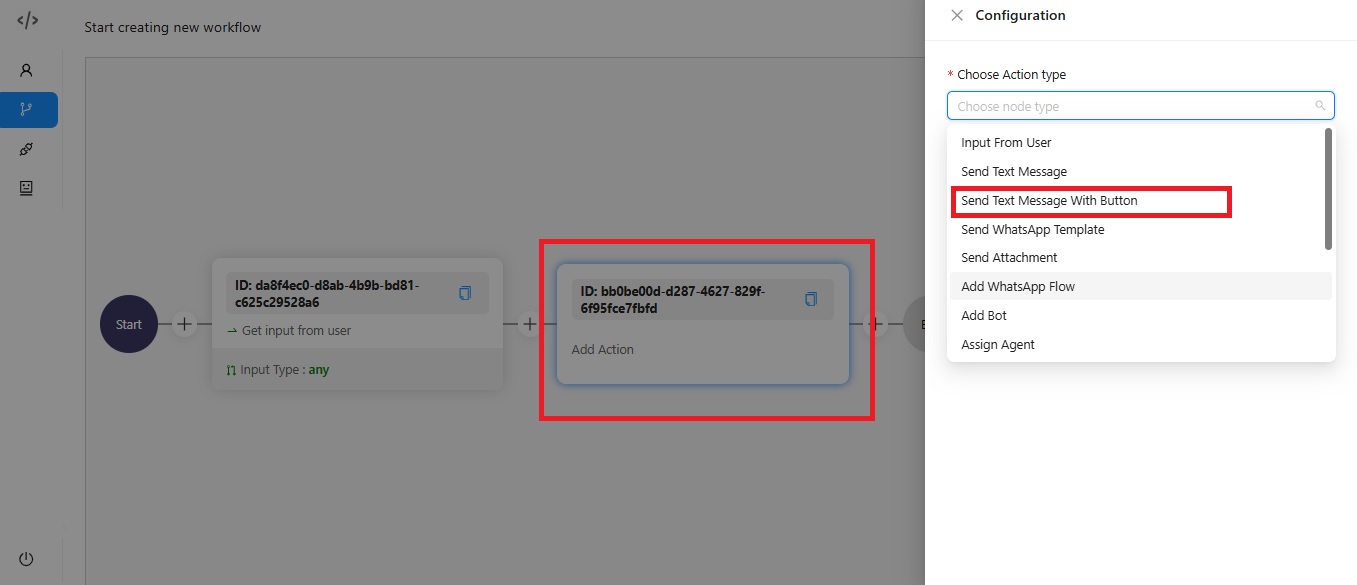The width and height of the screenshot is (1357, 585).
Task: Click the plus icon after the Start node
Action: (184, 324)
